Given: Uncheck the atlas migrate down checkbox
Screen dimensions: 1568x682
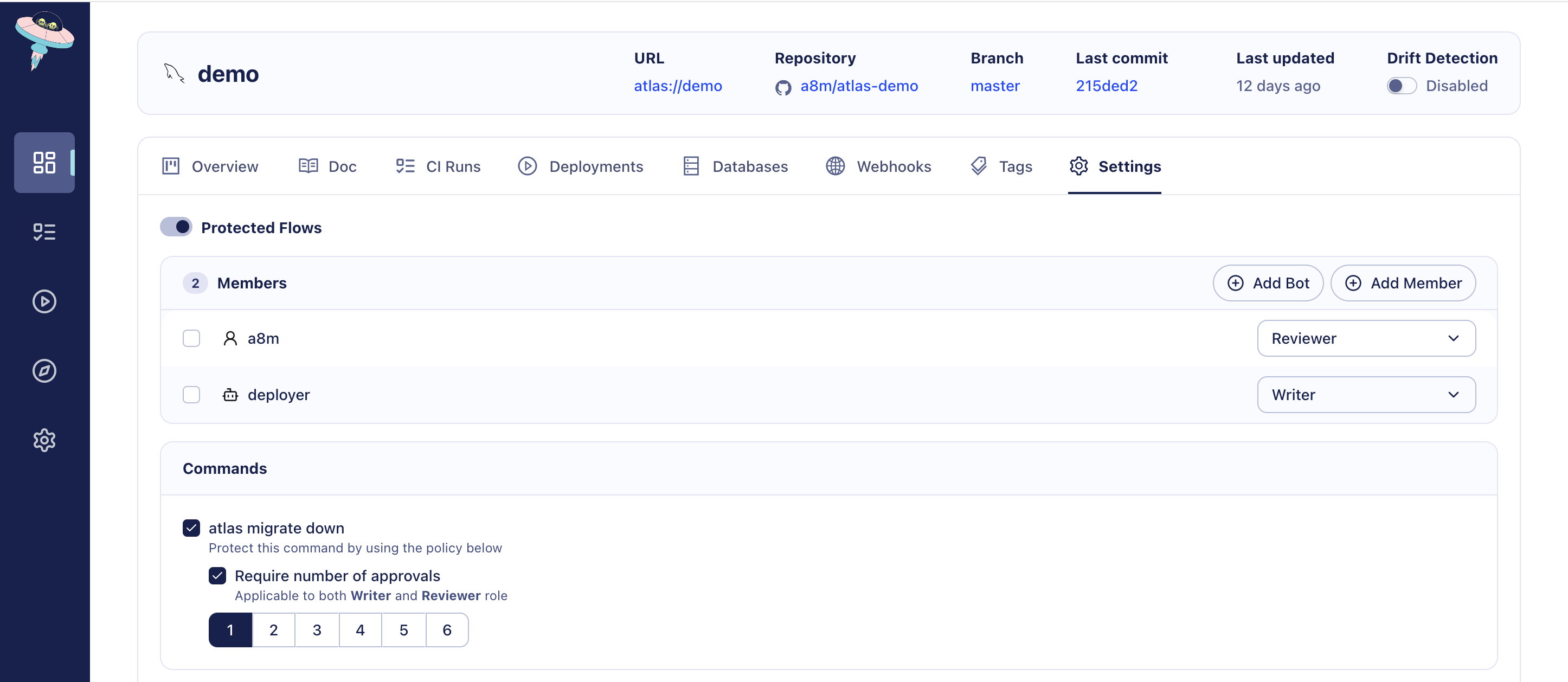Looking at the screenshot, I should click(191, 528).
